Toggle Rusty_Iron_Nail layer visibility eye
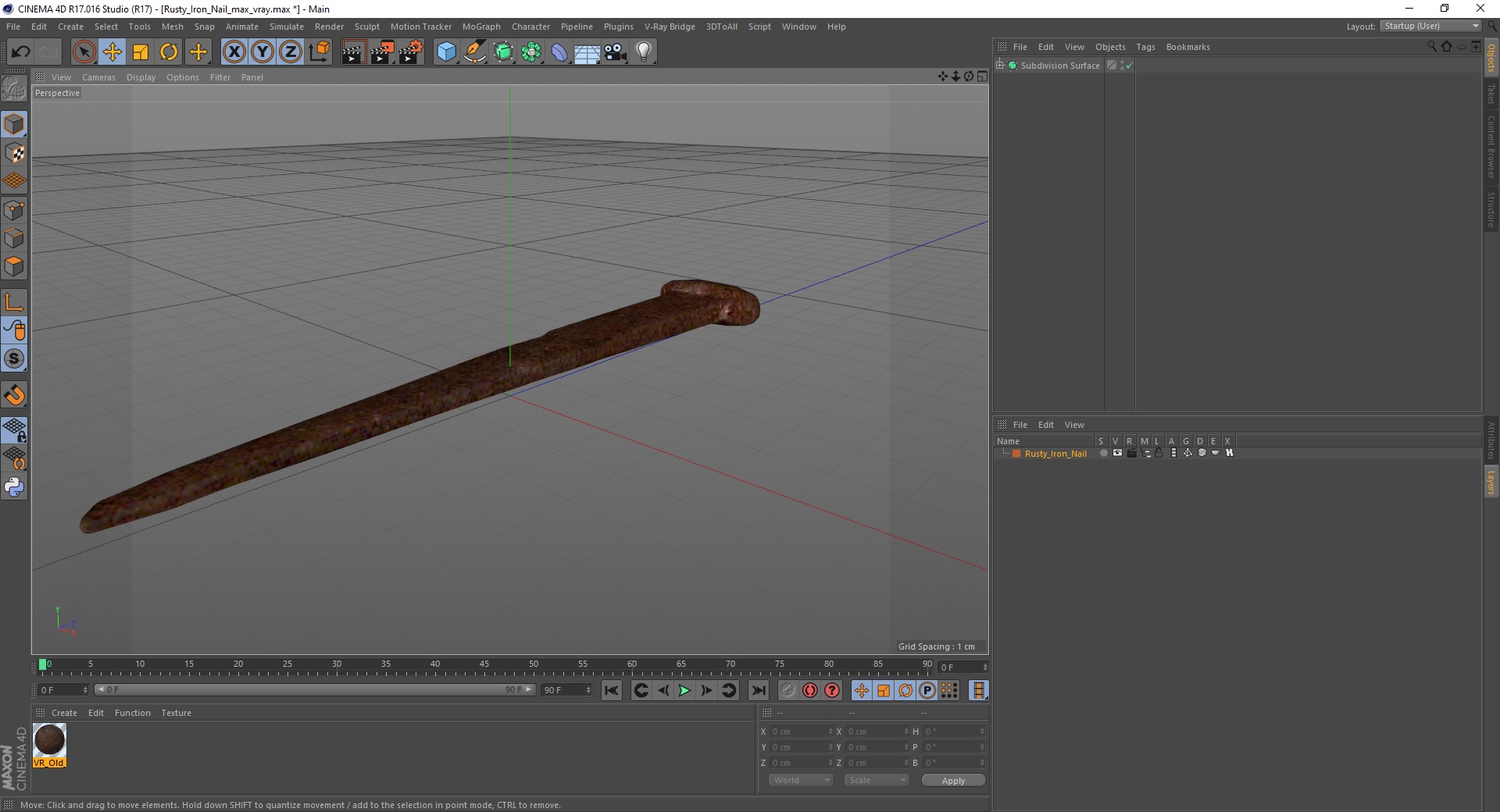Image resolution: width=1500 pixels, height=812 pixels. pos(1117,453)
